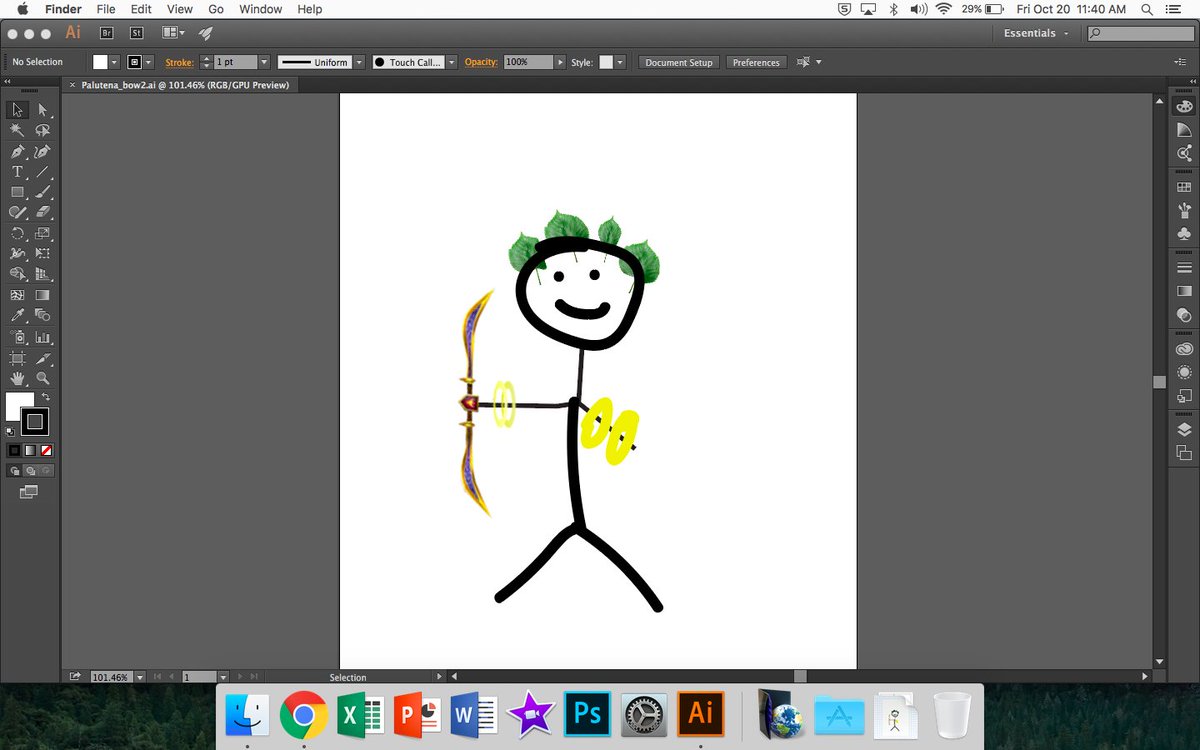The width and height of the screenshot is (1200, 750).
Task: Open the zoom level dropdown
Action: 139,677
